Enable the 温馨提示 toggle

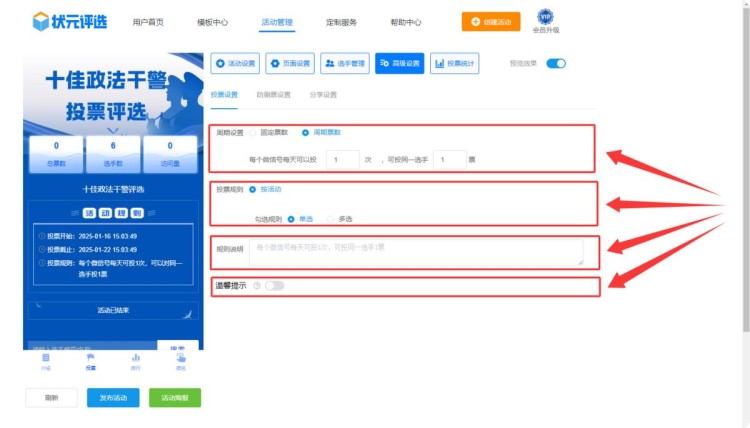(x=274, y=286)
